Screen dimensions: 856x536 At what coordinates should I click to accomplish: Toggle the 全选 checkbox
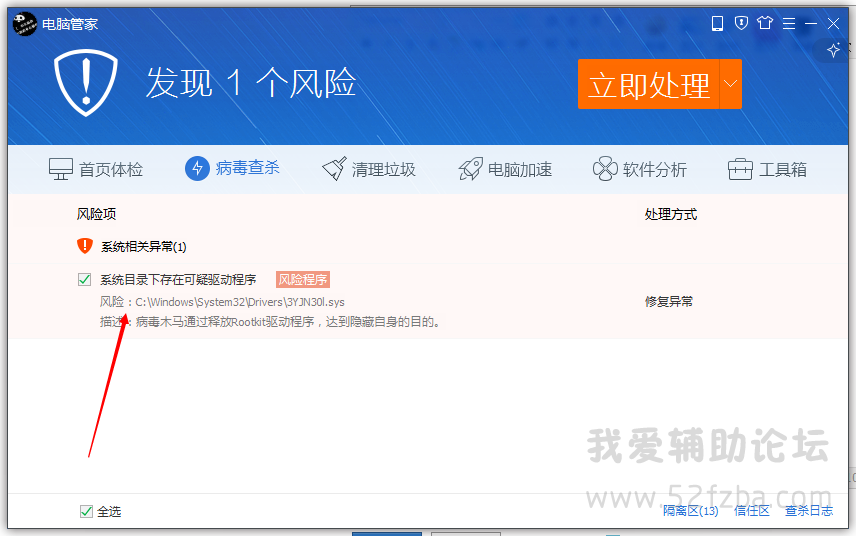pyautogui.click(x=86, y=511)
